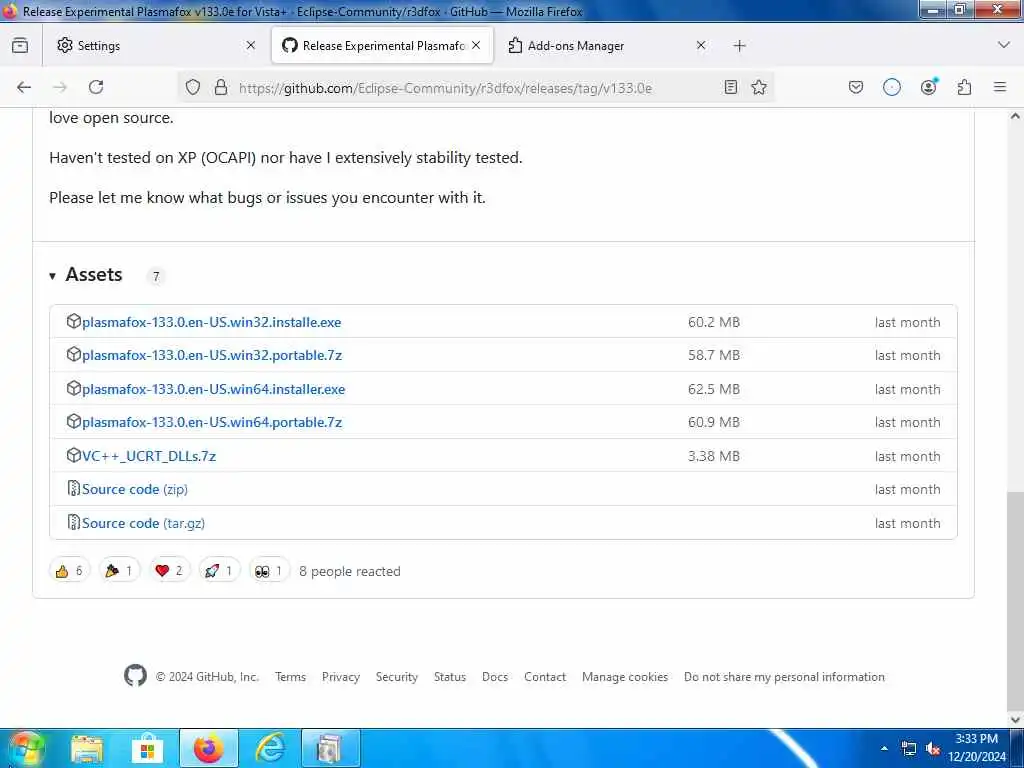Reload the current page

coord(96,87)
